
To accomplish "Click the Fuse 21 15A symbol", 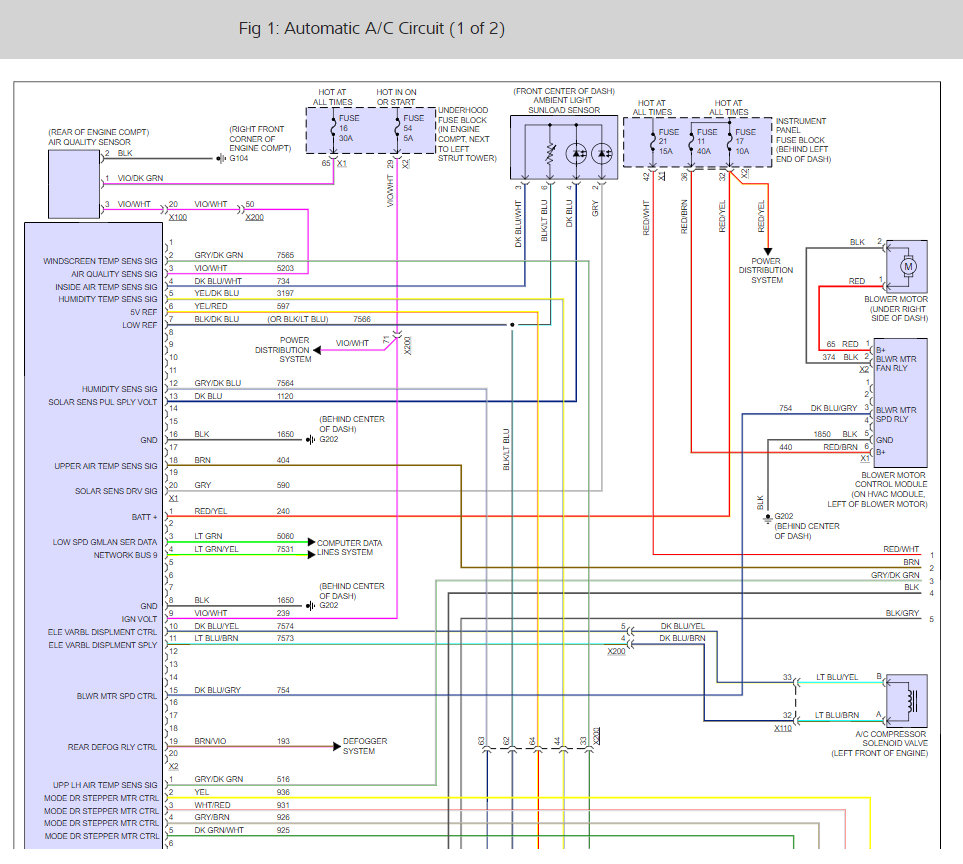I will point(653,142).
